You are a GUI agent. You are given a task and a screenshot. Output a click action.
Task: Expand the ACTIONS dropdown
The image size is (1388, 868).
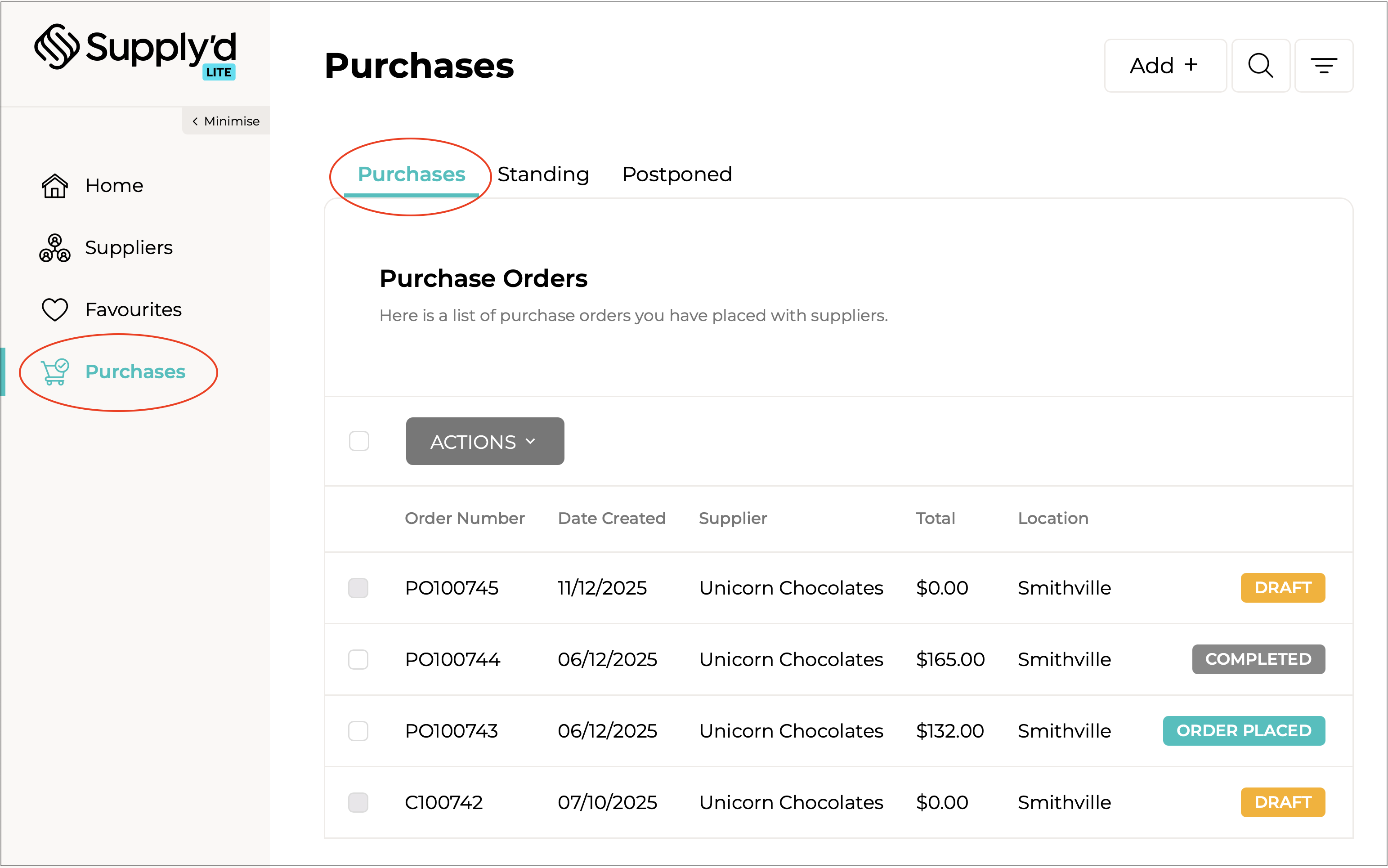[x=484, y=442]
